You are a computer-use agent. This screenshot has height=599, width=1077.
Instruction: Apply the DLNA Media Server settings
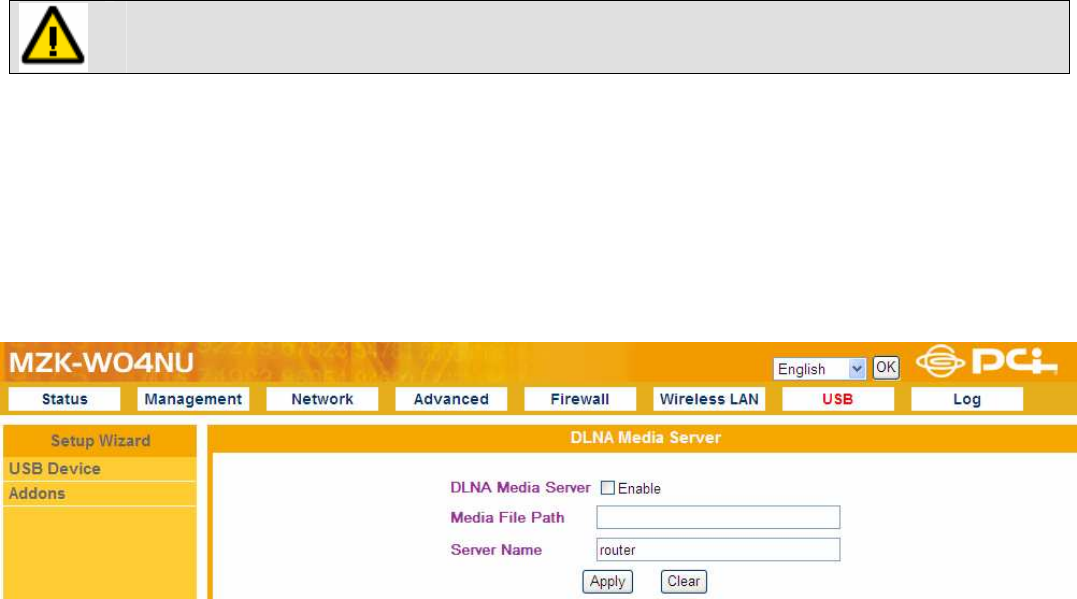607,581
